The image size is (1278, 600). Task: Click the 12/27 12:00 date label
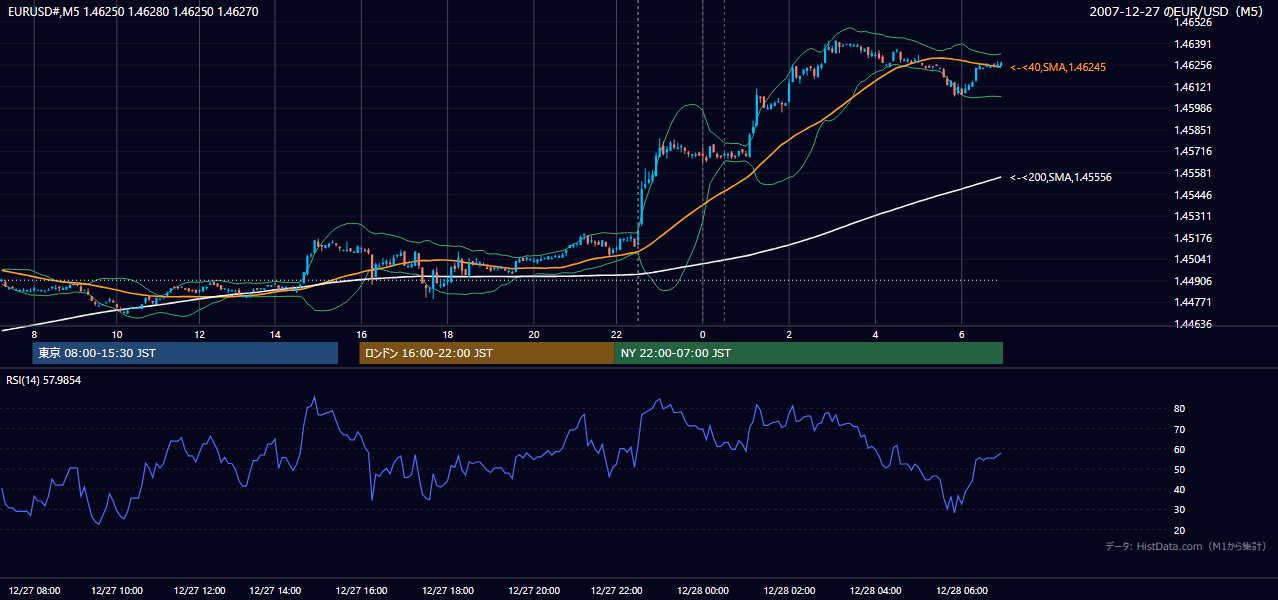[x=199, y=591]
